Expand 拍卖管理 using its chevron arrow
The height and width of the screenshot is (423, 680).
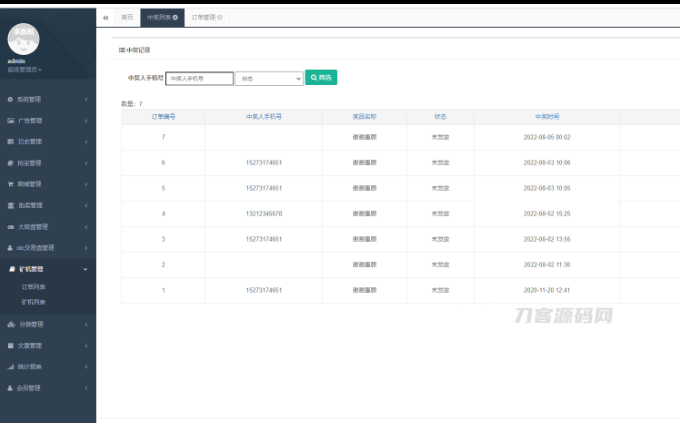coord(86,206)
